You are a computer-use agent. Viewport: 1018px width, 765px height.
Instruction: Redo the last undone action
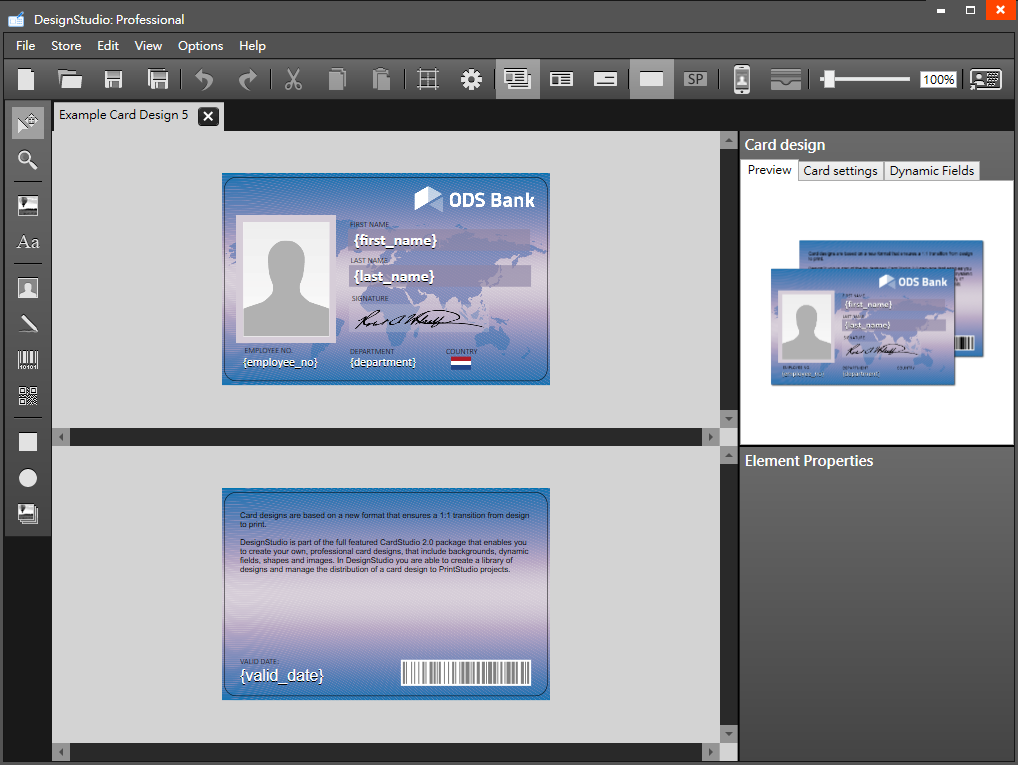pos(248,79)
